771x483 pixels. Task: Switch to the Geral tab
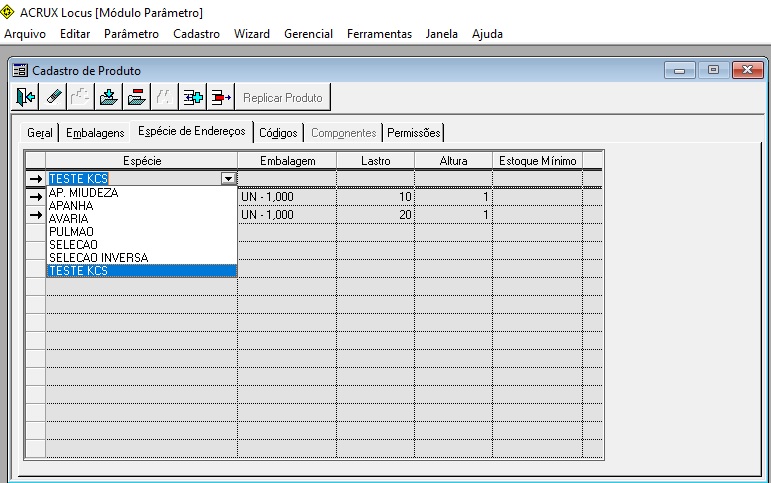coord(40,133)
